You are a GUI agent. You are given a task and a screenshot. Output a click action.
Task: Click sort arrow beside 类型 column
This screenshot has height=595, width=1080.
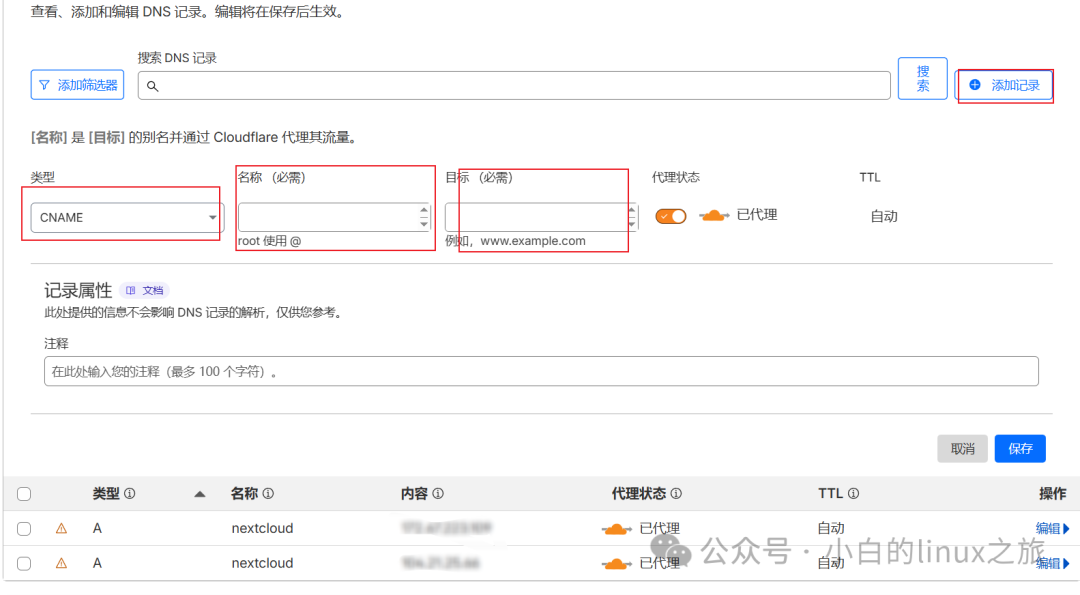pos(200,494)
